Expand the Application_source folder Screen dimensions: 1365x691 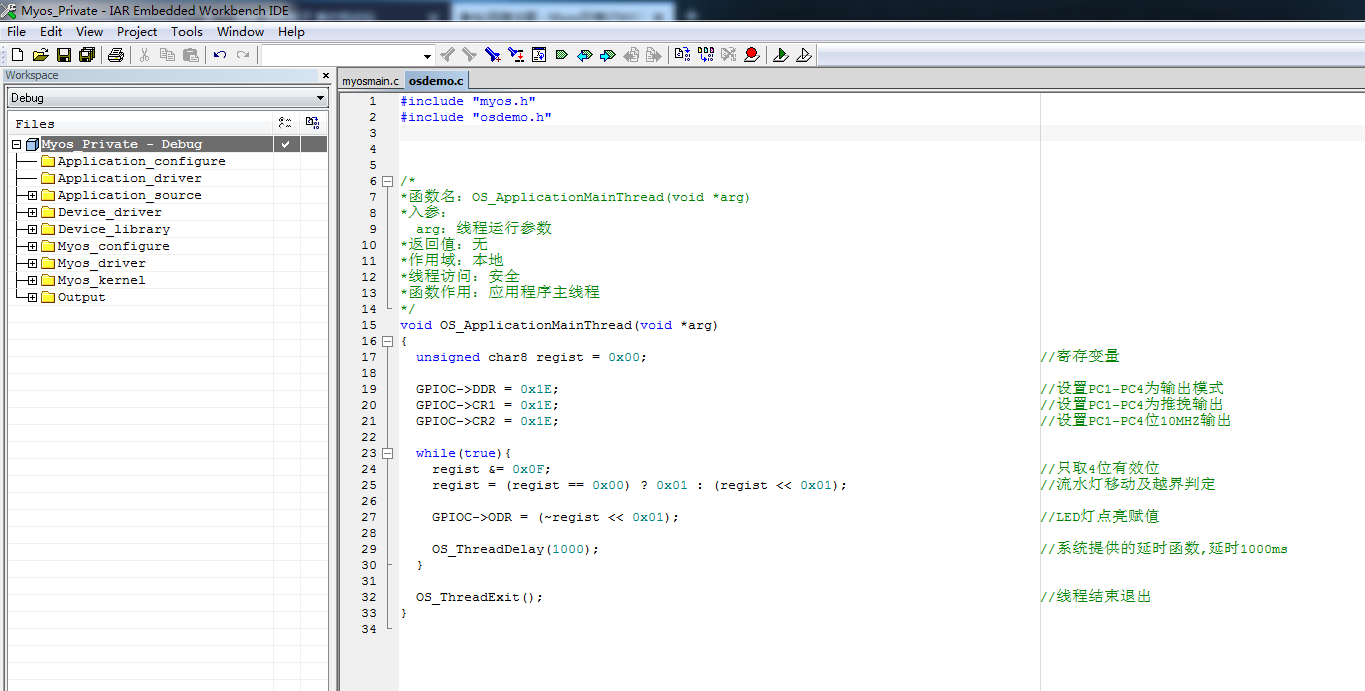(32, 195)
